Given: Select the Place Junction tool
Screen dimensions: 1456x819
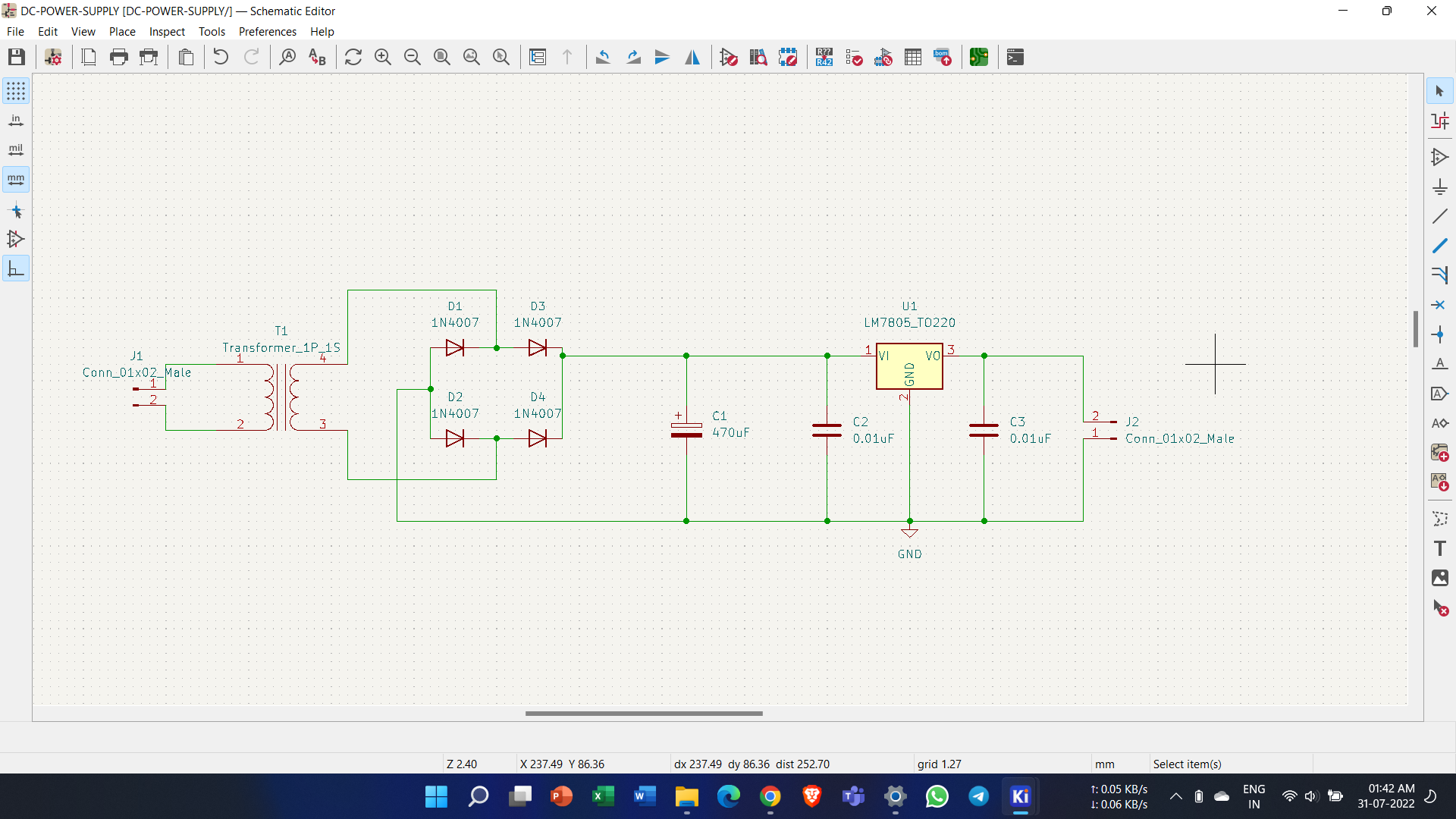Looking at the screenshot, I should click(x=1440, y=334).
